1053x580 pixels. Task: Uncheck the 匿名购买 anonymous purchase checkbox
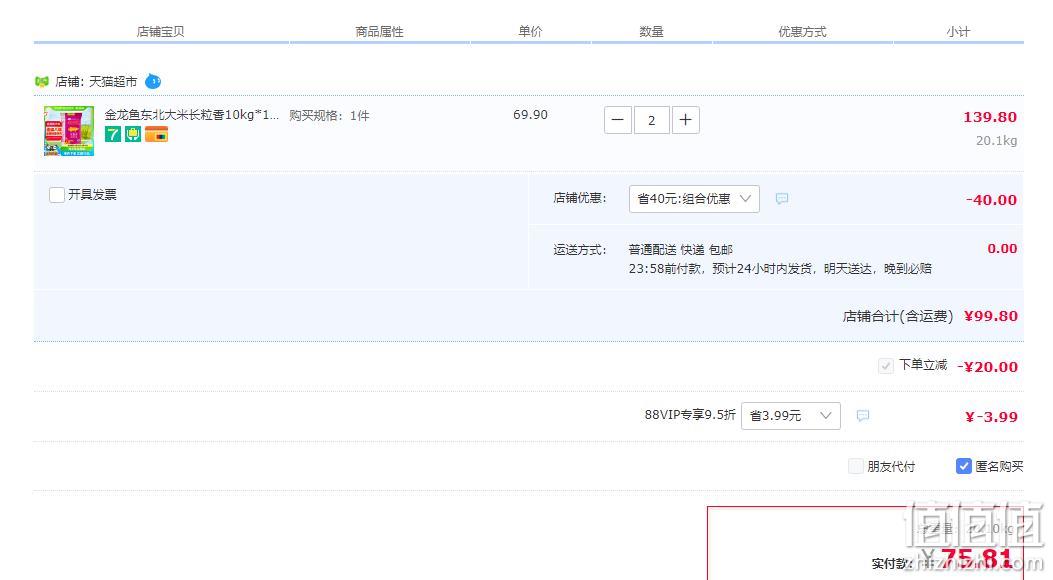(964, 466)
